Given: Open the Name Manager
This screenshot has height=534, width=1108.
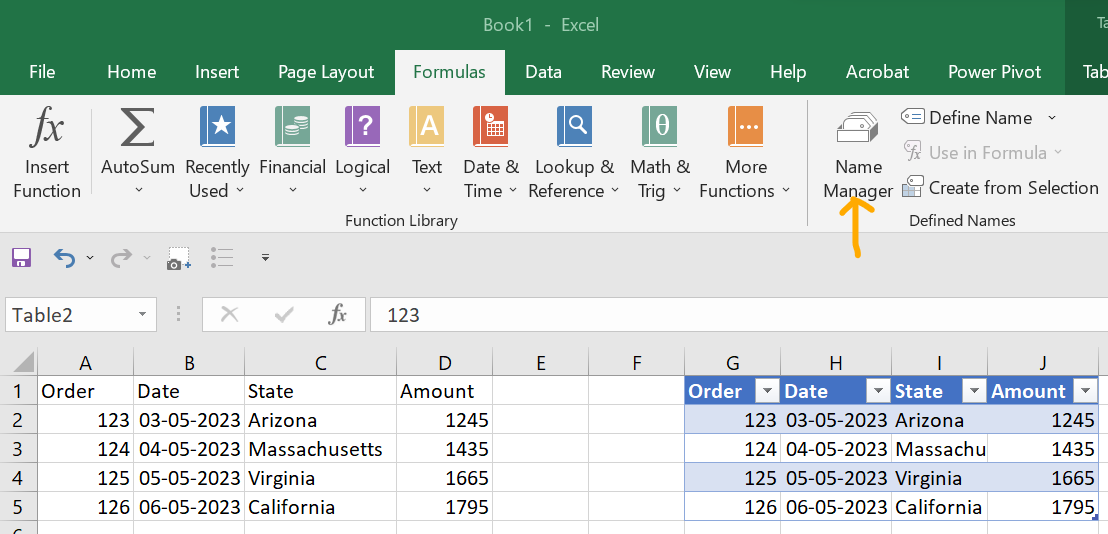Looking at the screenshot, I should coord(858,153).
